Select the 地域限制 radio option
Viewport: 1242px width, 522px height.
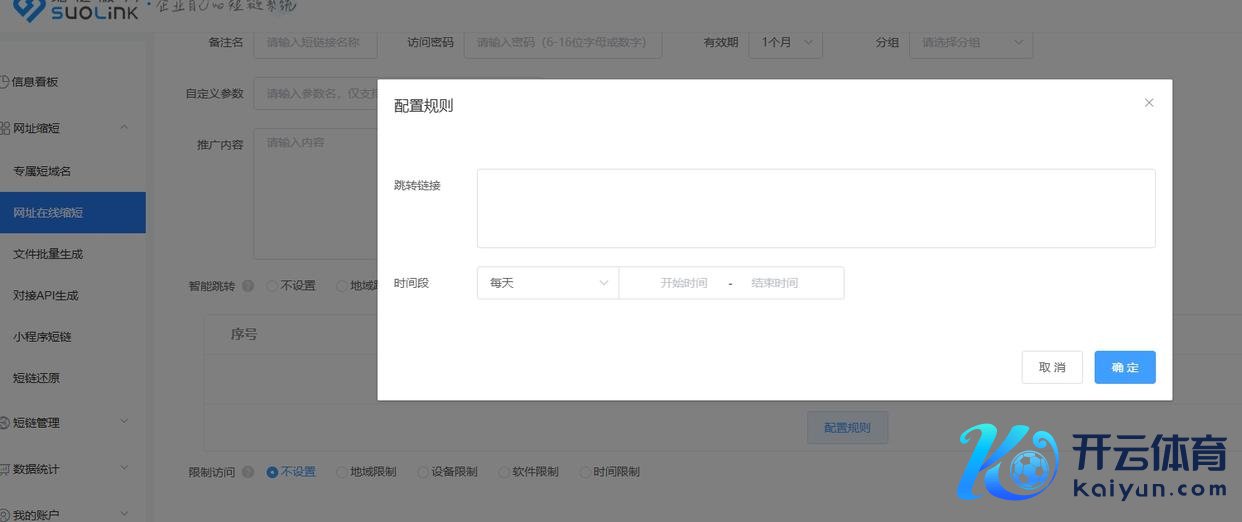tap(343, 472)
